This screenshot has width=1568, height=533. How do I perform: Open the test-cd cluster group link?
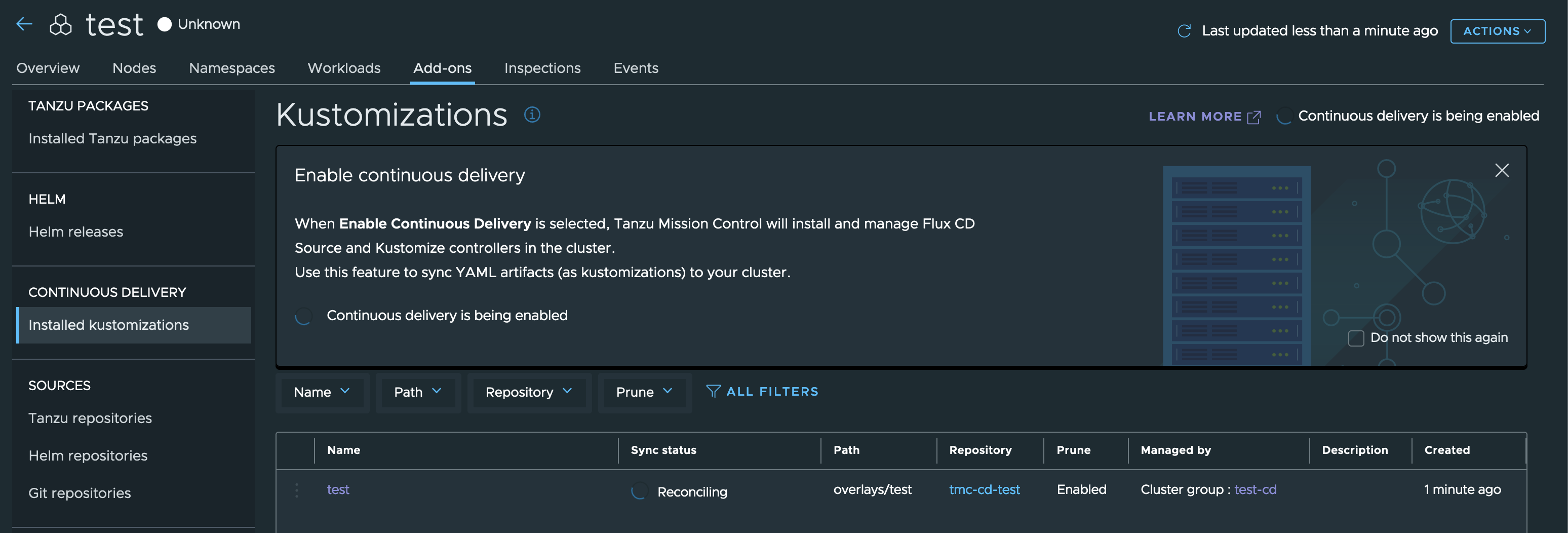click(1255, 490)
